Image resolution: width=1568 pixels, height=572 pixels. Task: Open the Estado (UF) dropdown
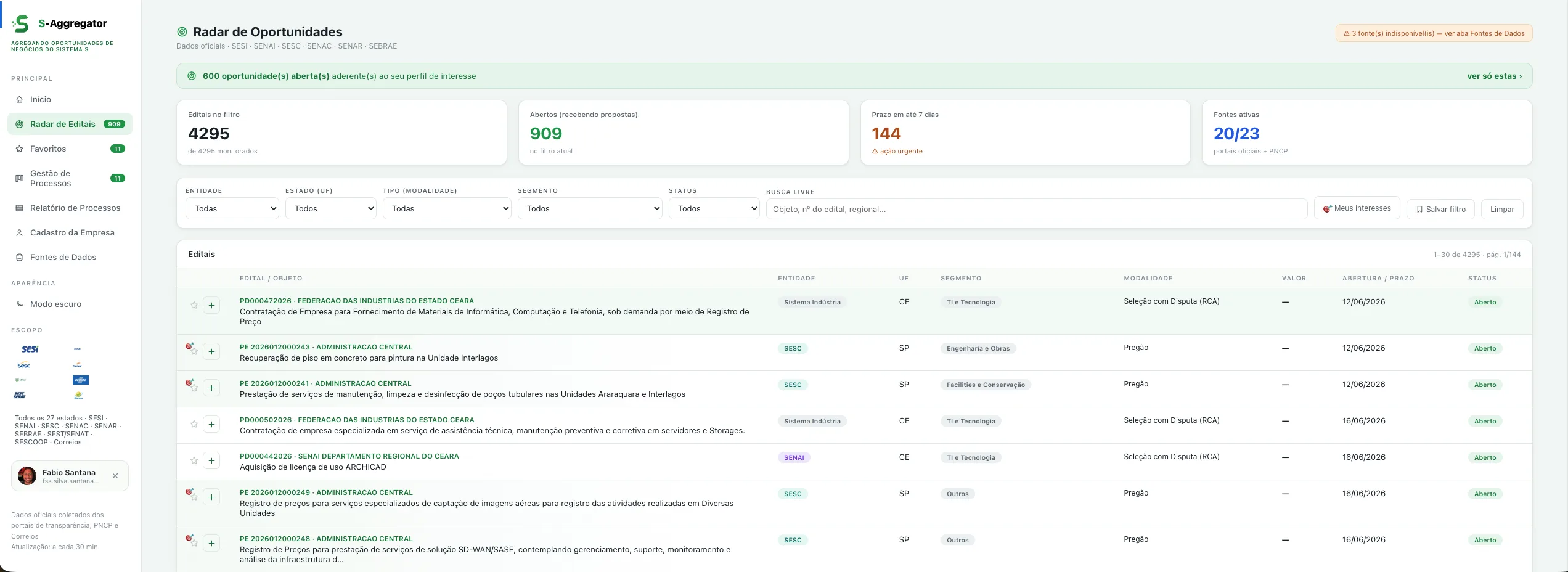[x=331, y=208]
